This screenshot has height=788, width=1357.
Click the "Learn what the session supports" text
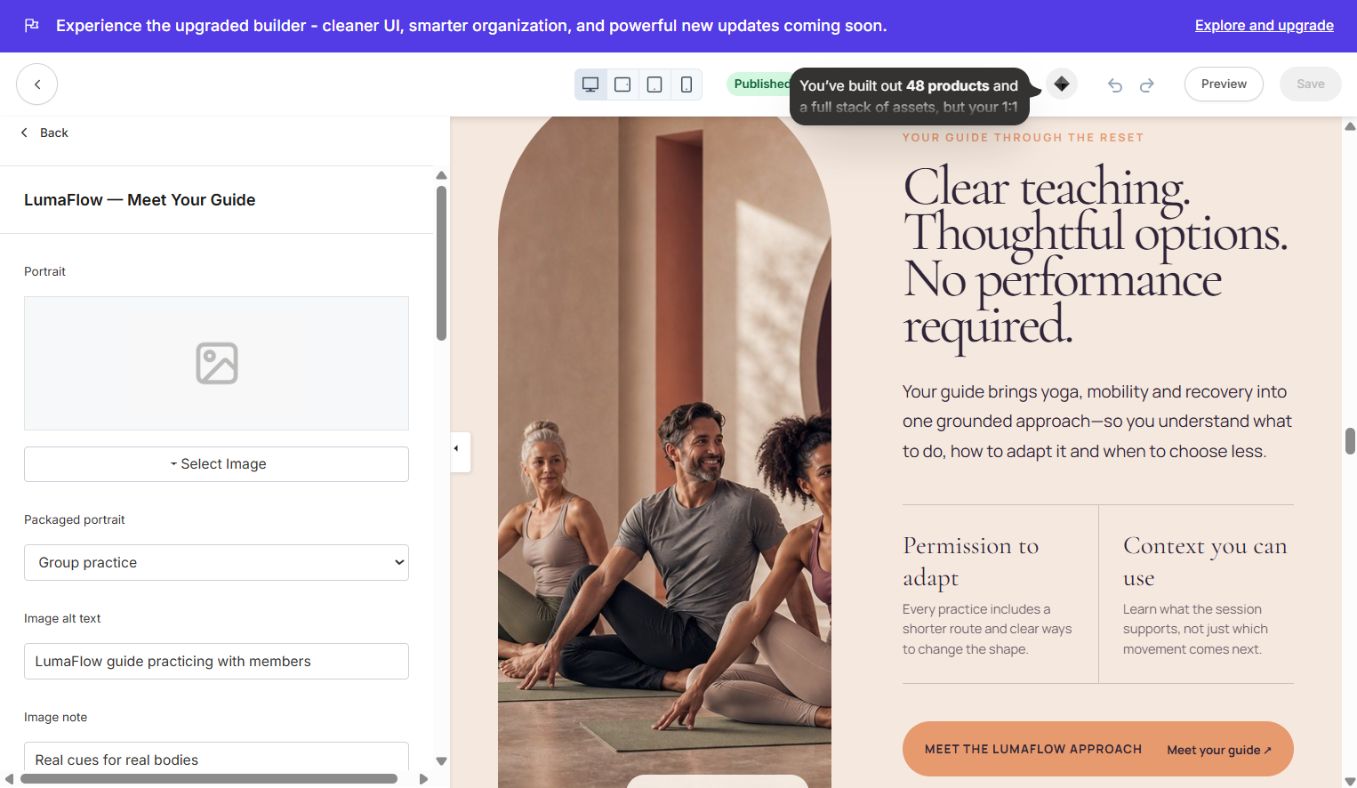pyautogui.click(x=1195, y=629)
